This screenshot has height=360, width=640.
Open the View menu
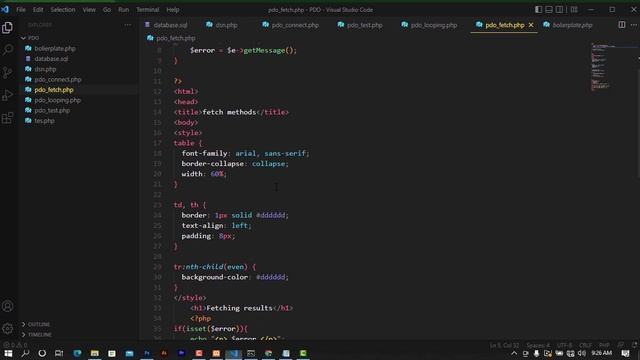[89, 9]
